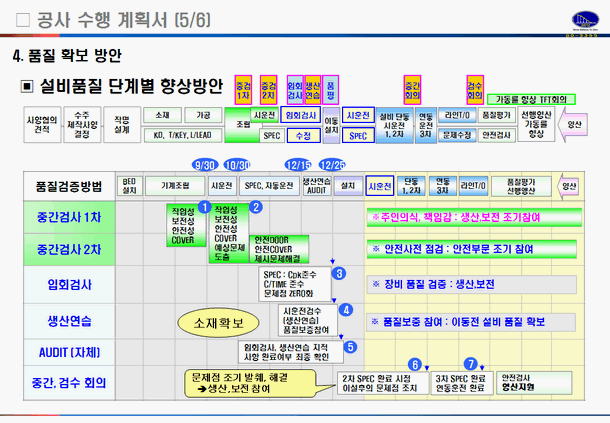This screenshot has height=423, width=610.
Task: Click the blue circle numbered 4
Action: click(346, 309)
